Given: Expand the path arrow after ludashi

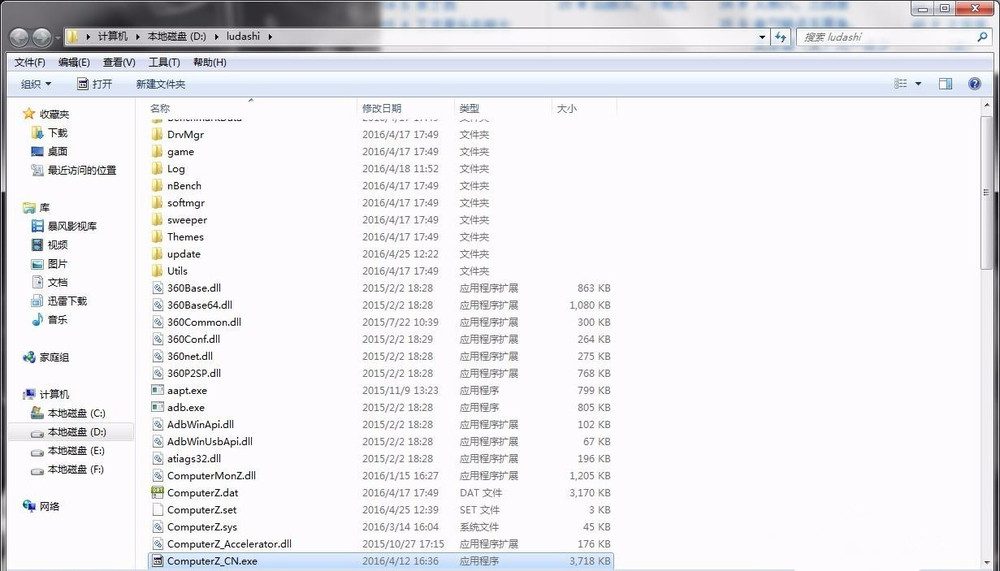Looking at the screenshot, I should 270,37.
